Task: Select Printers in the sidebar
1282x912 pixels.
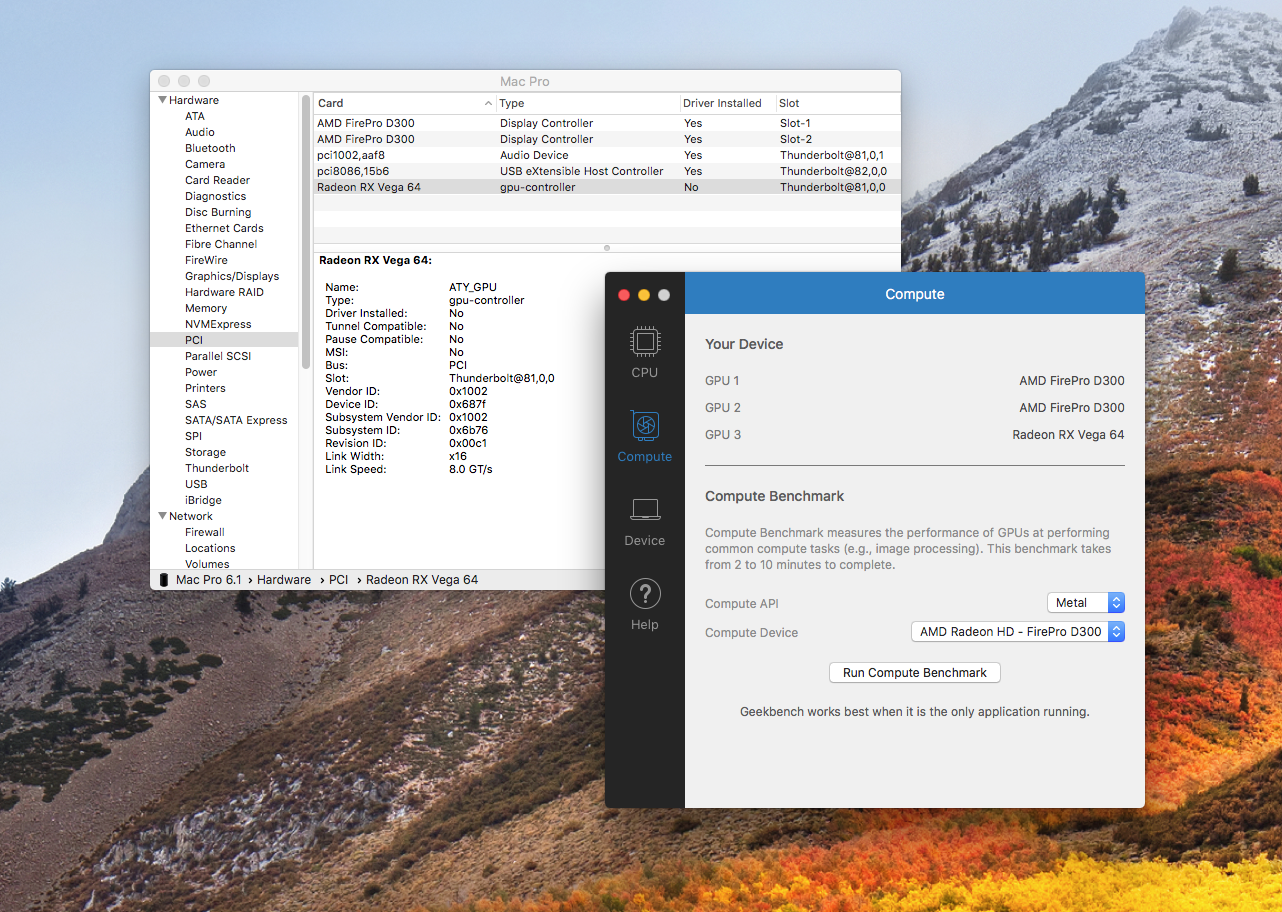Action: point(205,388)
